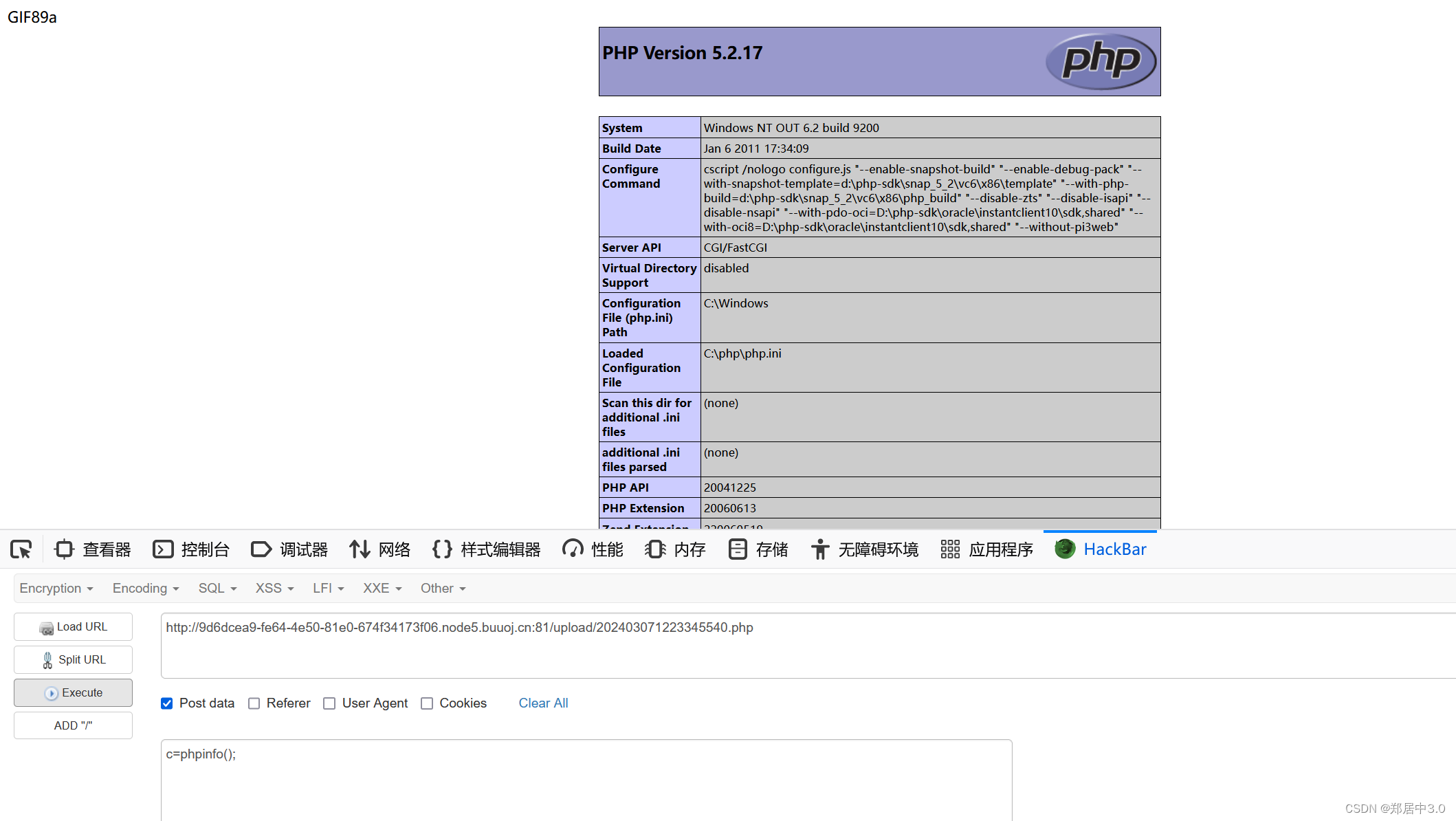Screen dimensions: 1456x821
Task: Expand the XXE dropdown menu
Action: point(382,589)
